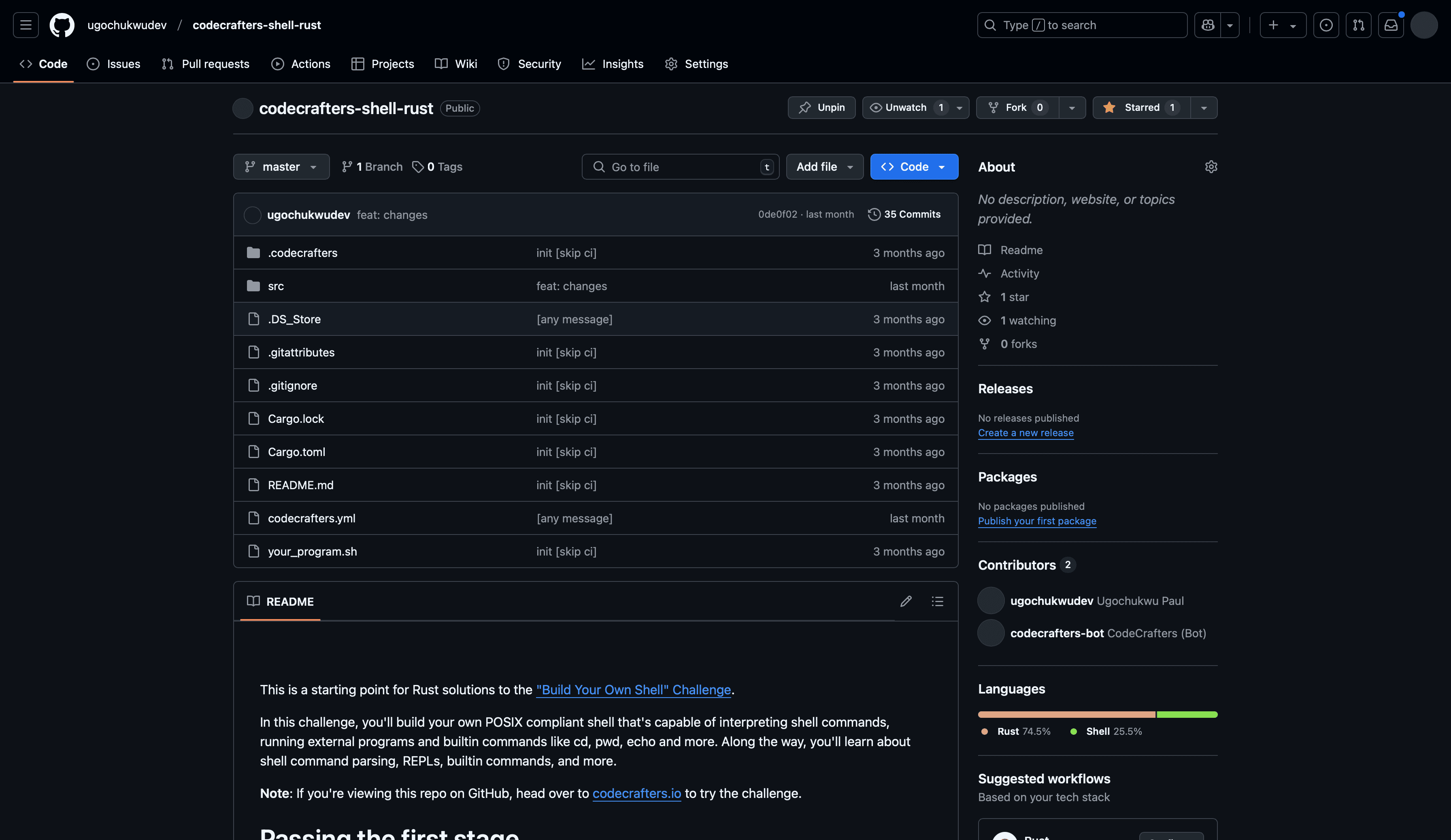Image resolution: width=1451 pixels, height=840 pixels.
Task: Click the pull requests icon in the header
Action: click(x=1358, y=25)
